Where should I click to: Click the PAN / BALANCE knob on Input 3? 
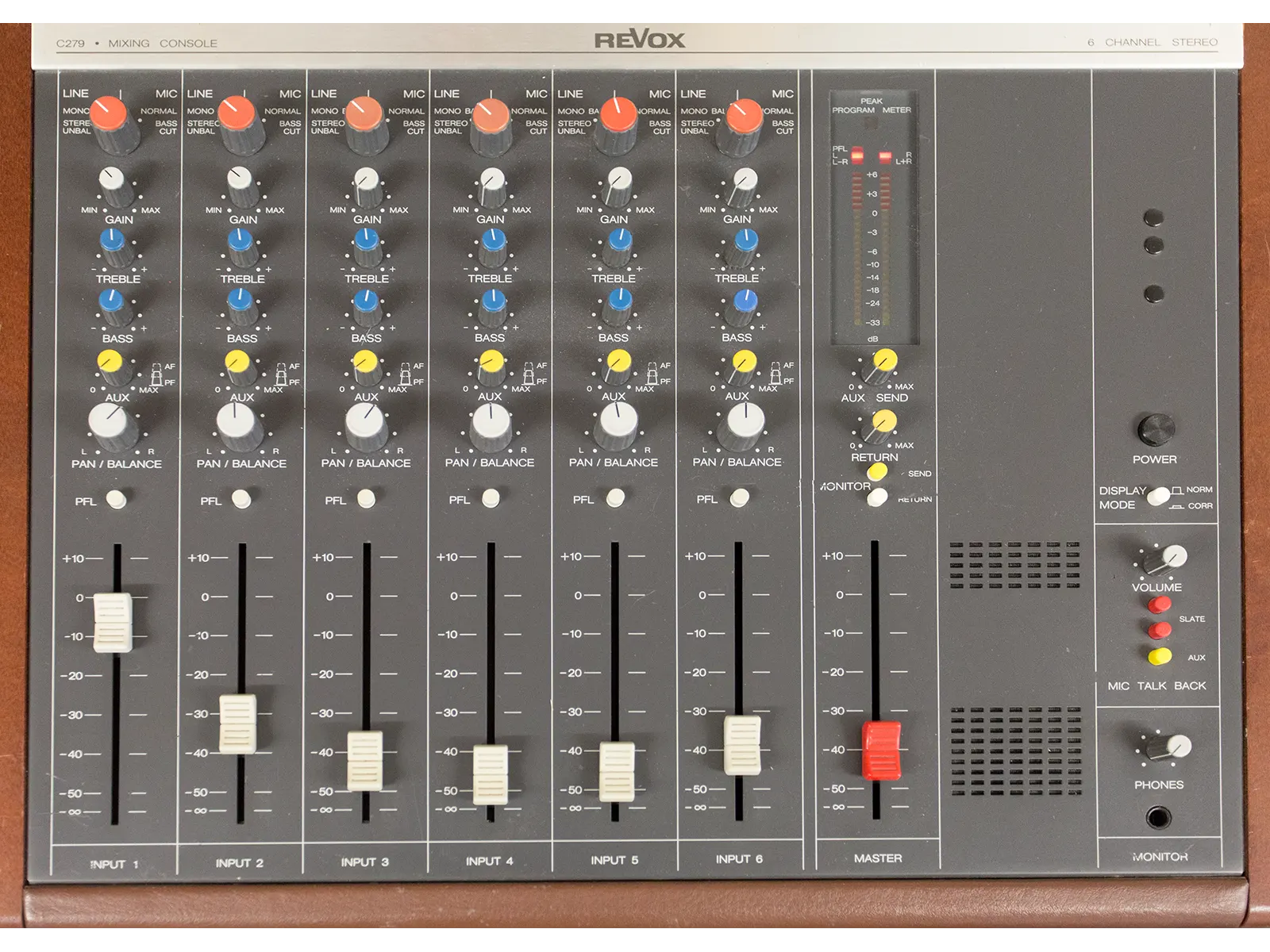point(365,426)
